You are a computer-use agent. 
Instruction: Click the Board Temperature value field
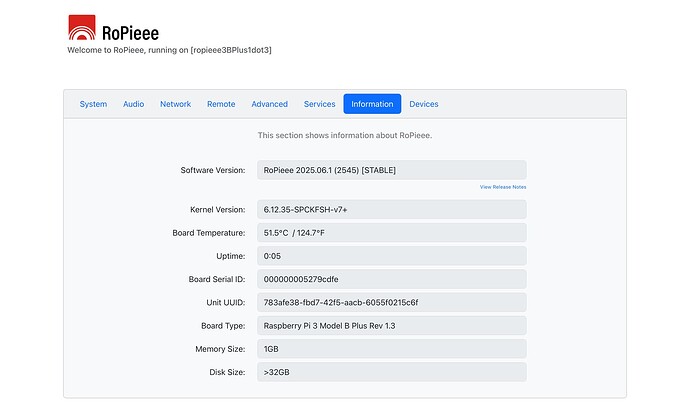coord(392,233)
